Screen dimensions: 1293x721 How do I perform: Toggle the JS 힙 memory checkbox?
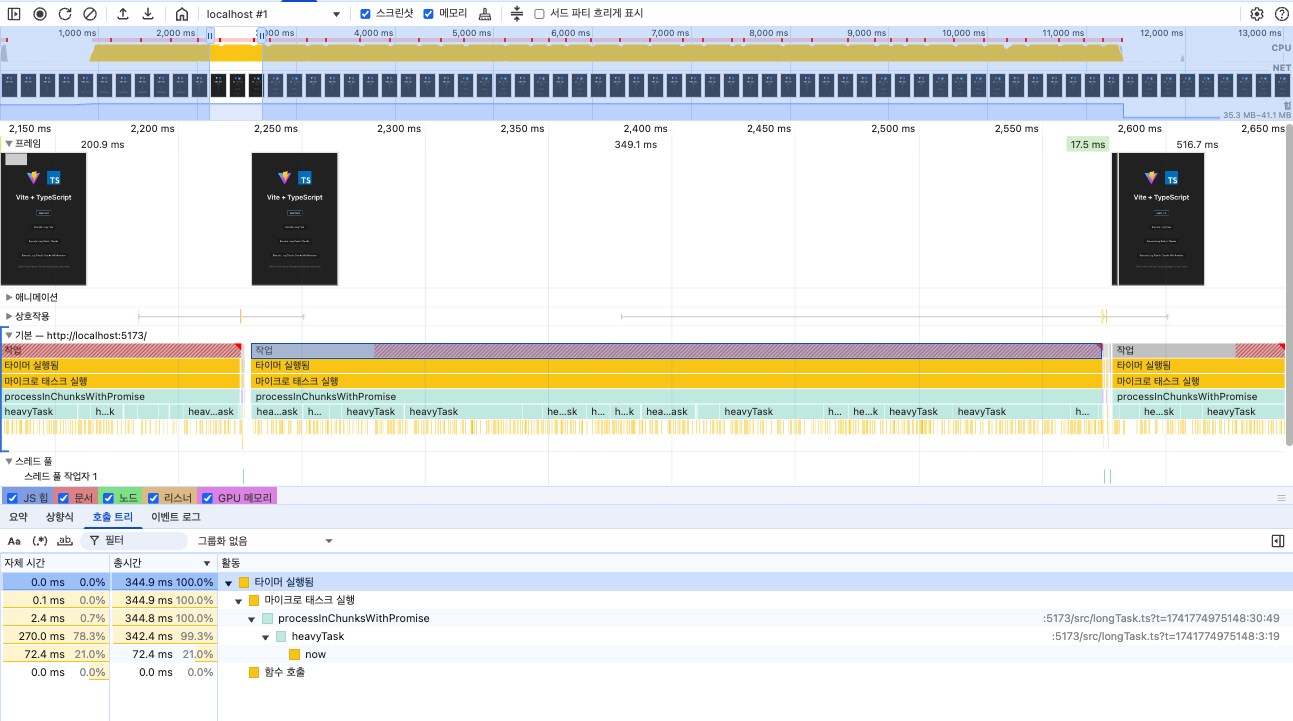pyautogui.click(x=12, y=497)
